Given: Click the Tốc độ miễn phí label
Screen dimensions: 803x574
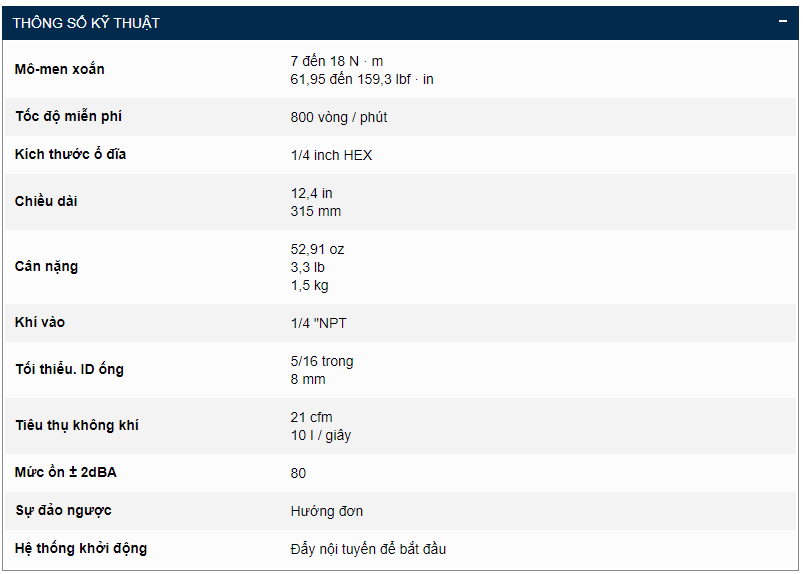Looking at the screenshot, I should click(69, 117).
